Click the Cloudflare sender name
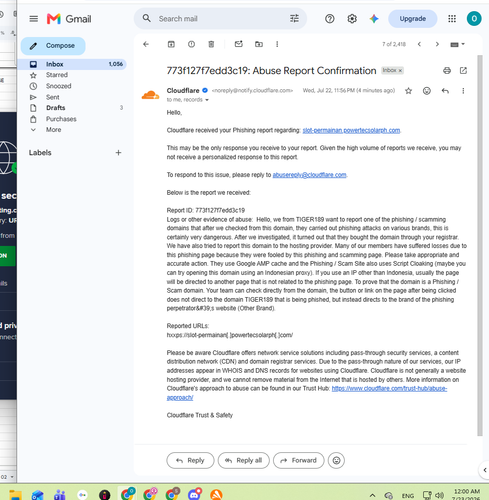Image resolution: width=489 pixels, height=500 pixels. [x=183, y=91]
